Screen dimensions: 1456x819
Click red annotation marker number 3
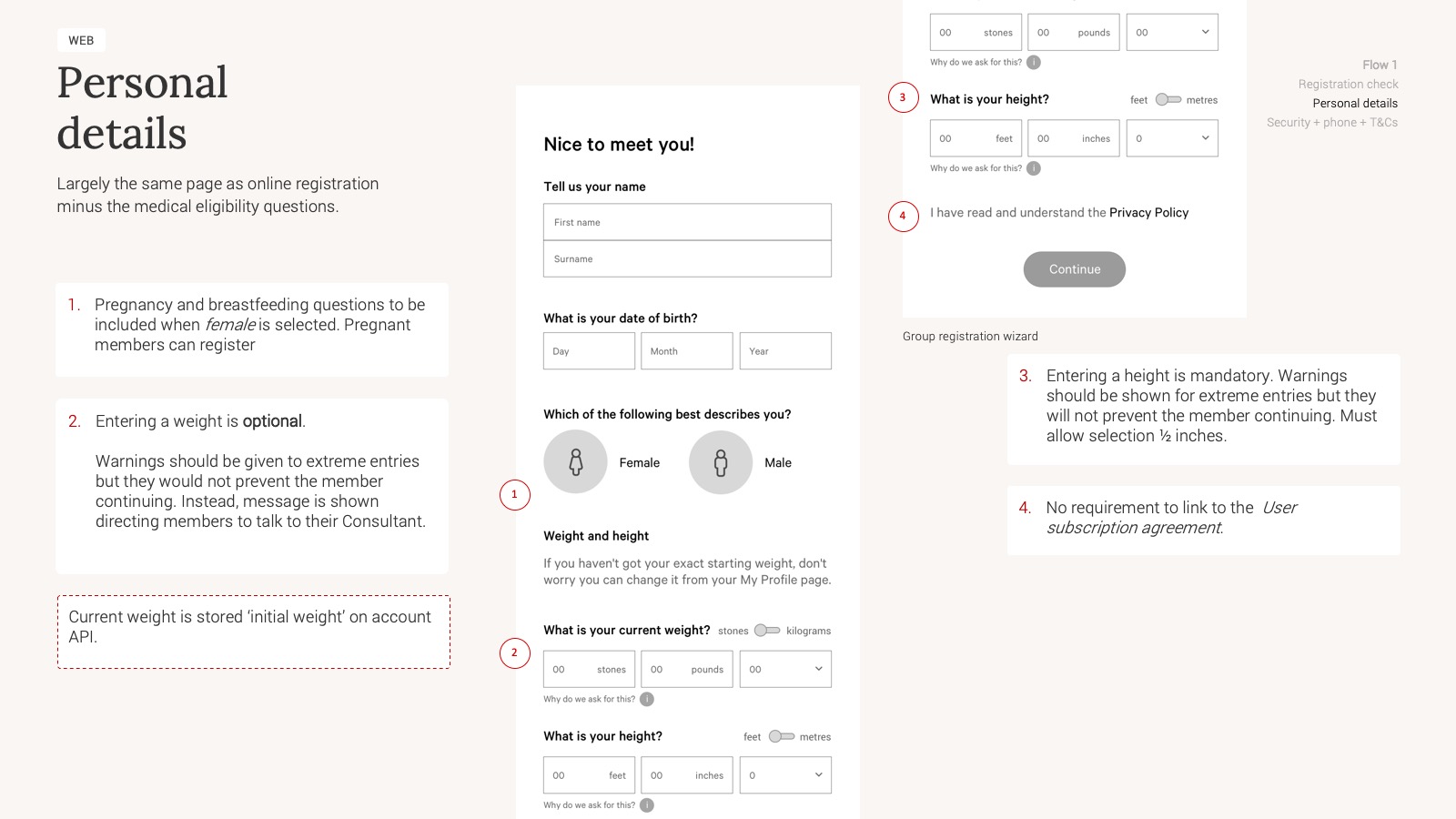903,97
